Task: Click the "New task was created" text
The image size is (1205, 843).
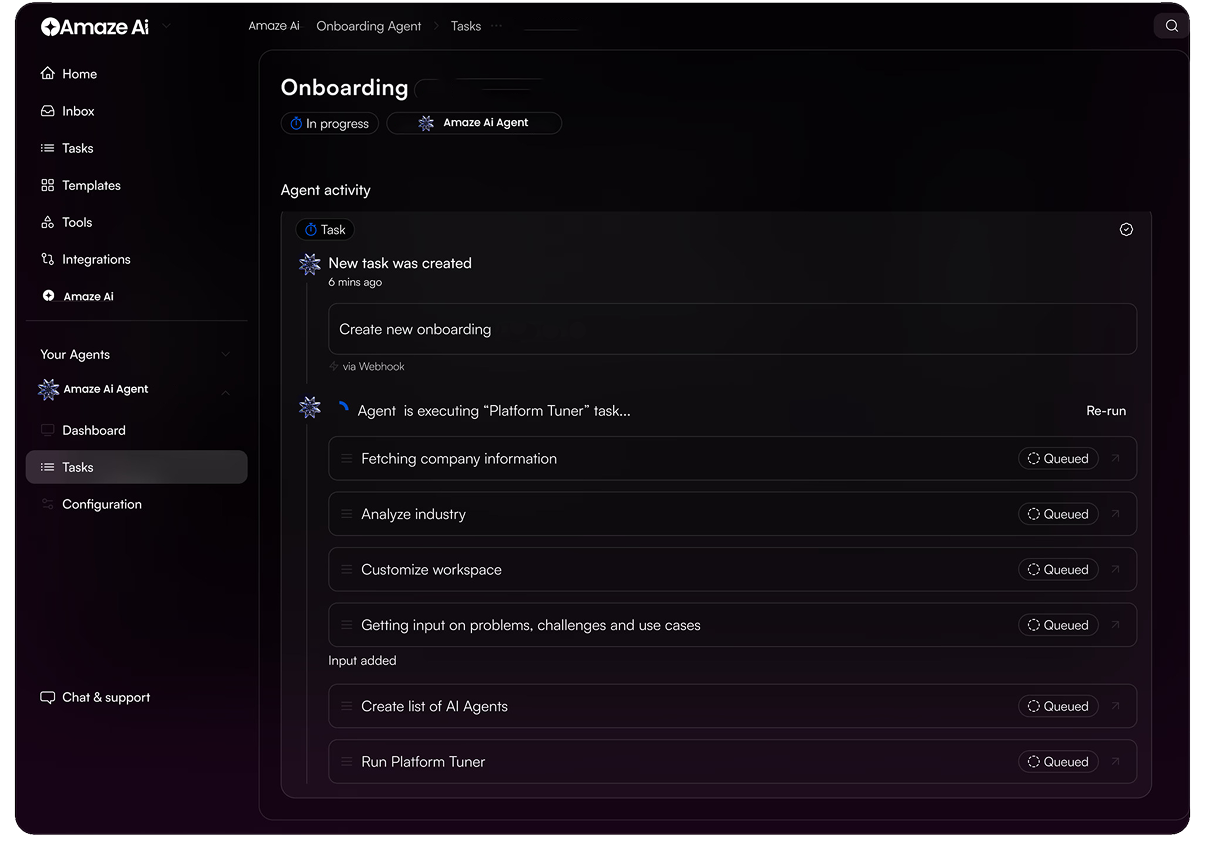Action: 400,263
